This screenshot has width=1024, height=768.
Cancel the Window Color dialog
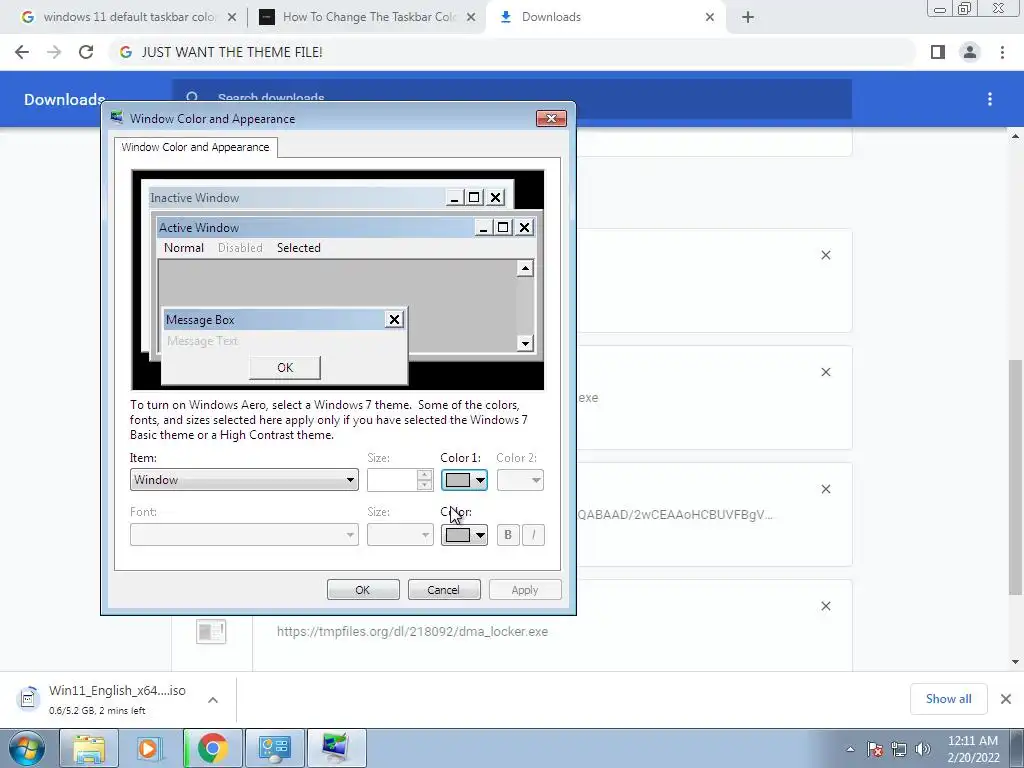pos(444,590)
